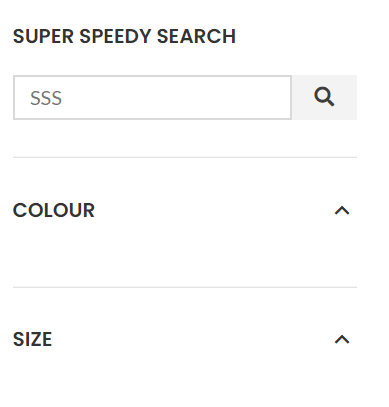
Task: Click the magnifying glass search icon
Action: pos(324,97)
